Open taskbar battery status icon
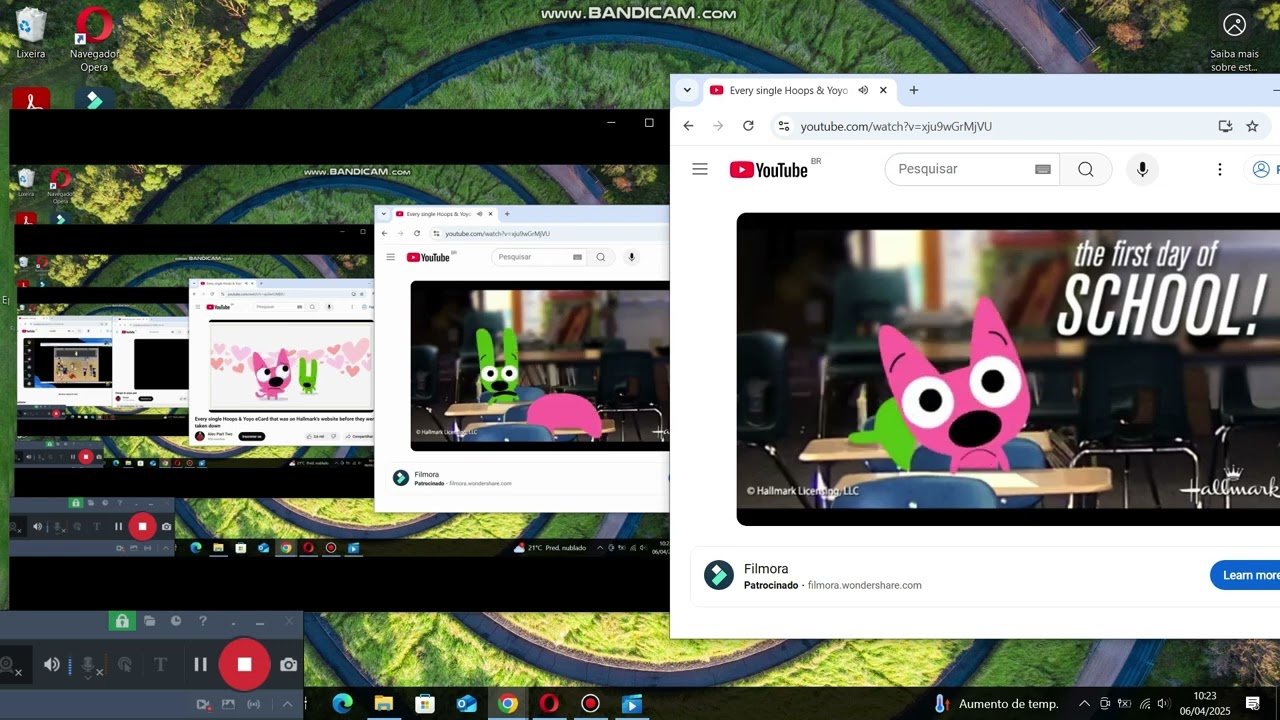 (x=1124, y=704)
